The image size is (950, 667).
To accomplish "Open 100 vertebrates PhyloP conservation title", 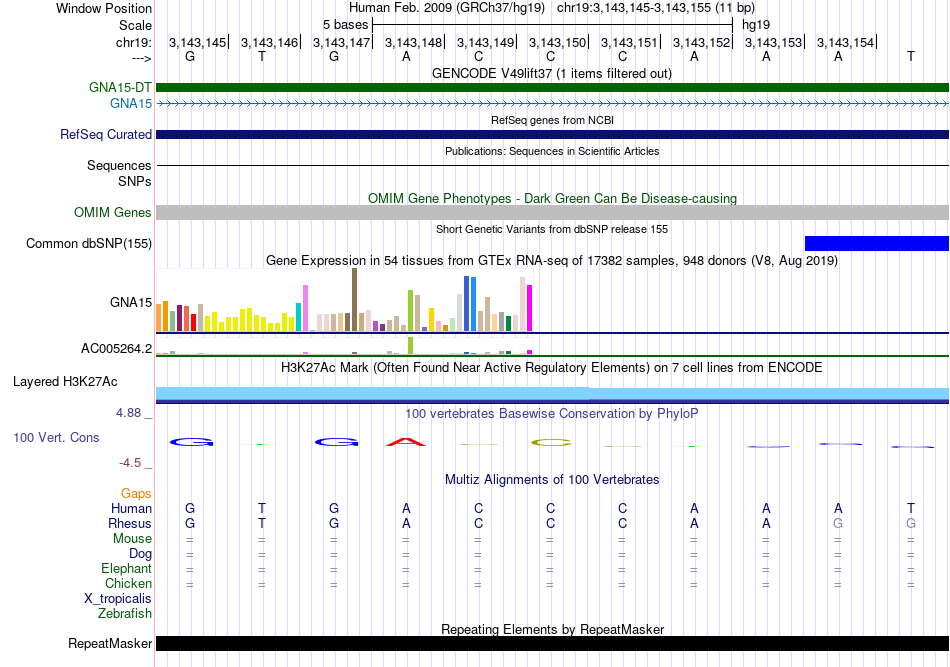I will tap(552, 414).
